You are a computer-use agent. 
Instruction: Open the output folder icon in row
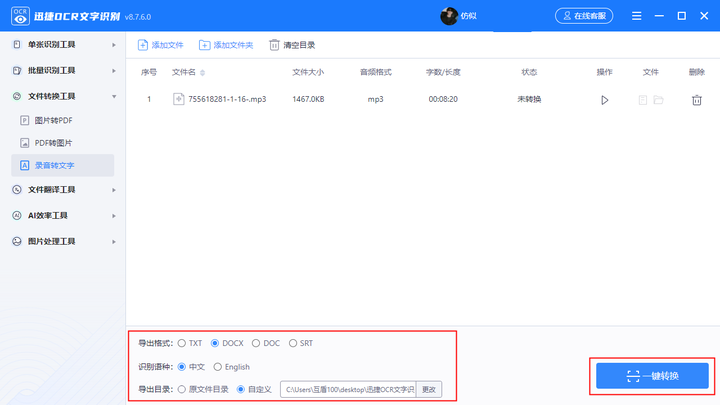coord(658,100)
